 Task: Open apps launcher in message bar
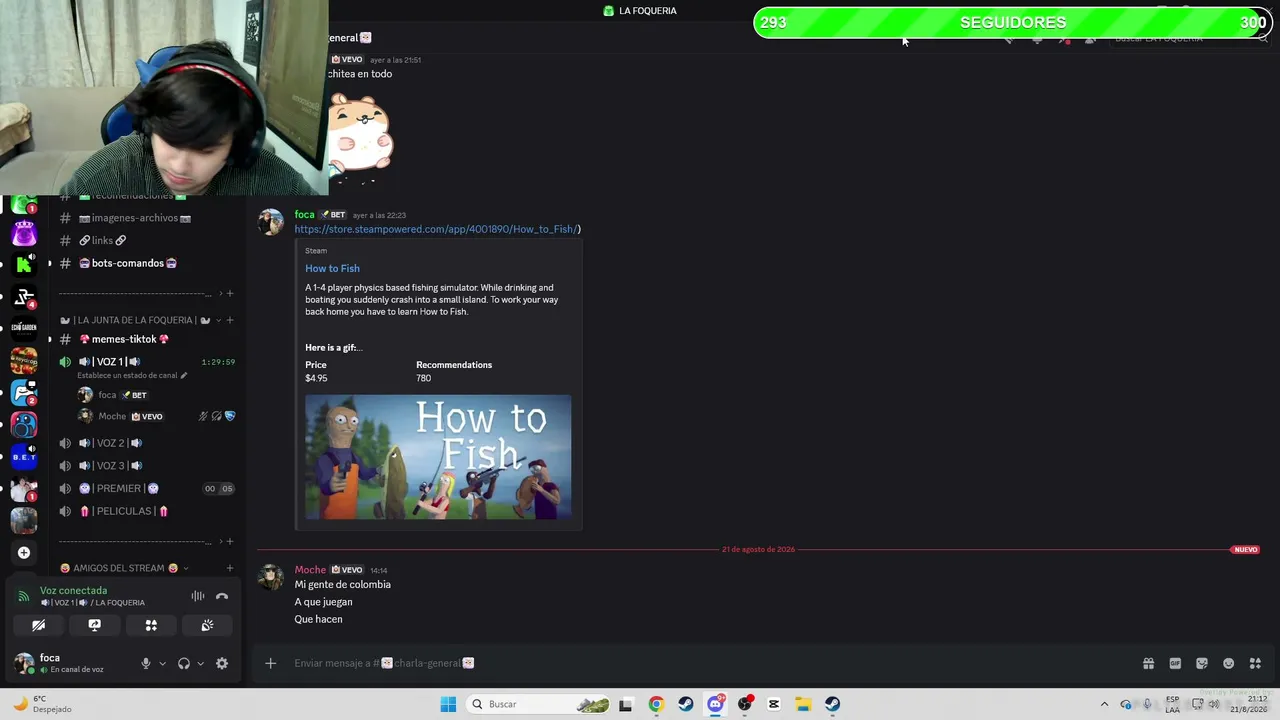[1255, 663]
